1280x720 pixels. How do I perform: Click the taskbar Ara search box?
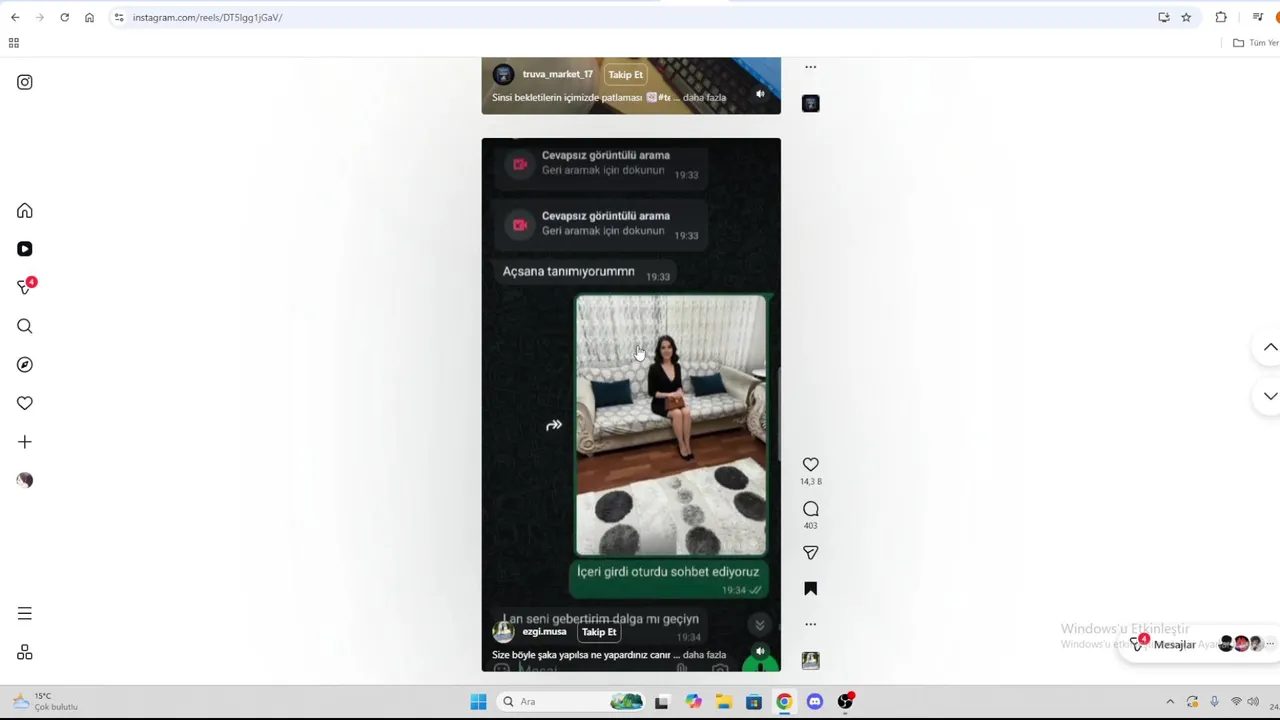[x=570, y=702]
